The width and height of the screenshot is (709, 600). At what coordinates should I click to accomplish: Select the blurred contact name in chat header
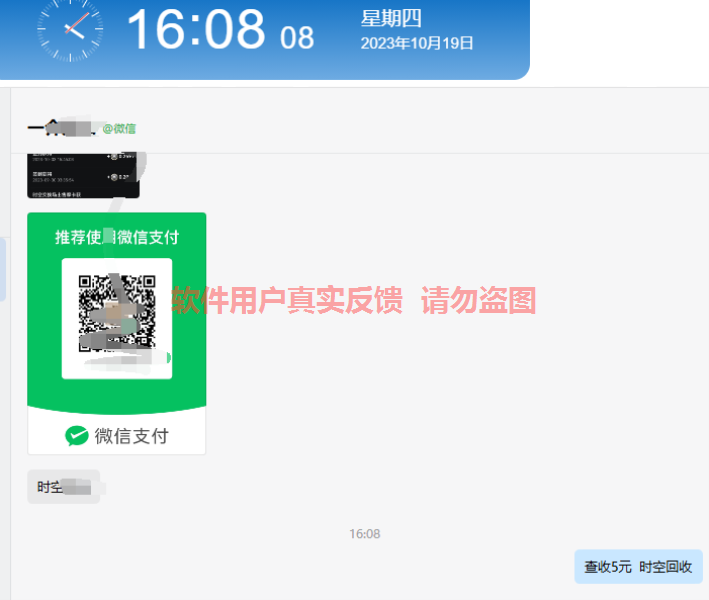[62, 127]
